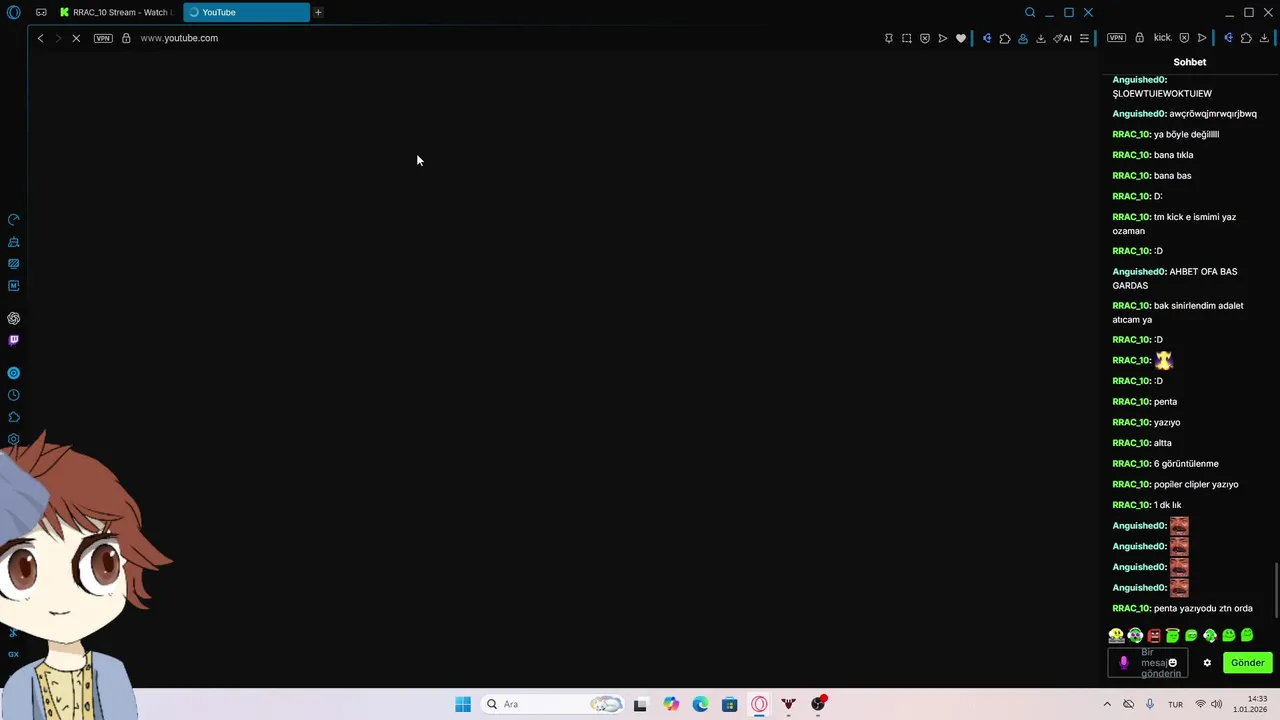1280x720 pixels.
Task: Open the Extensions cube in sidebar
Action: tap(14, 417)
